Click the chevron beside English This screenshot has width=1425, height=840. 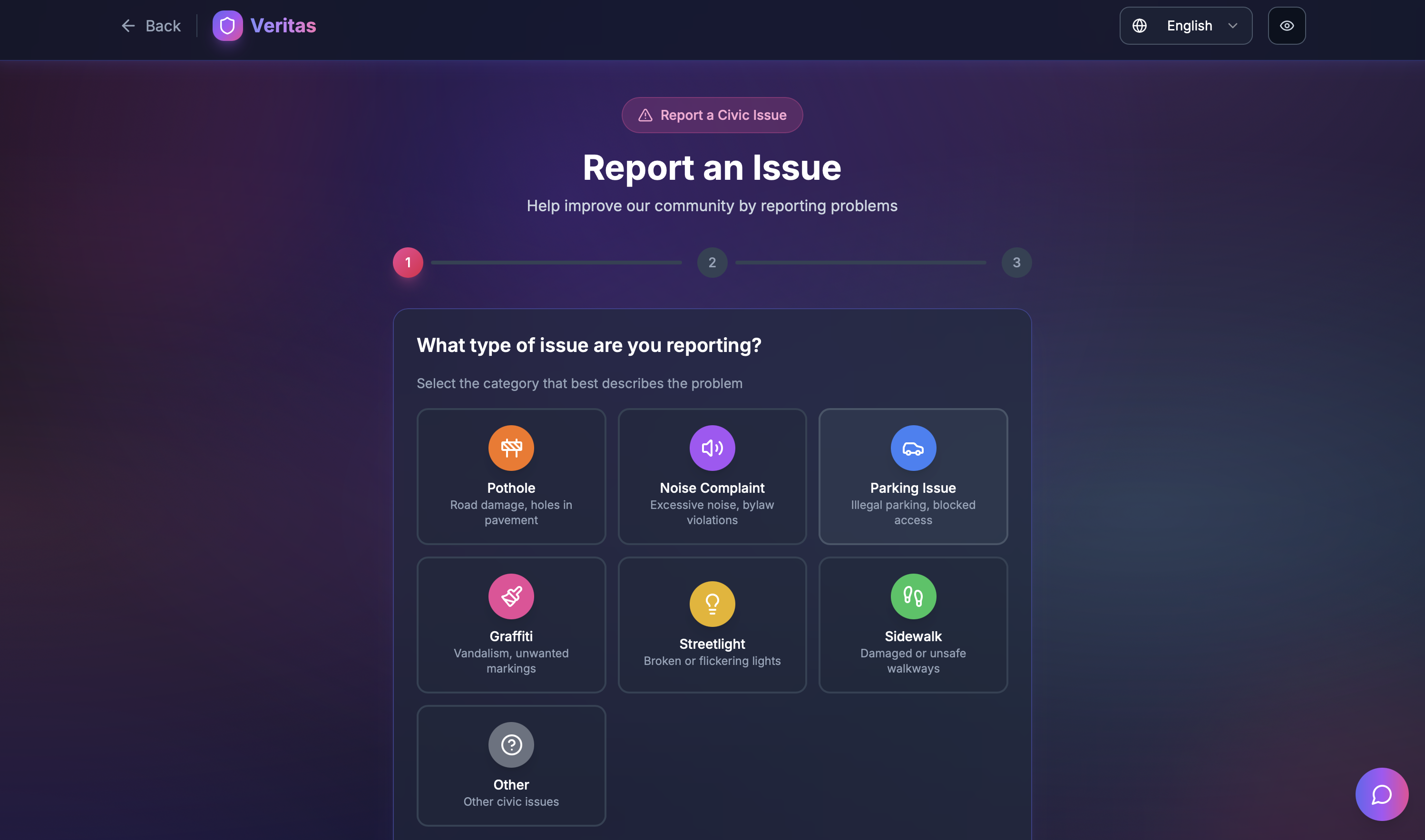point(1232,26)
